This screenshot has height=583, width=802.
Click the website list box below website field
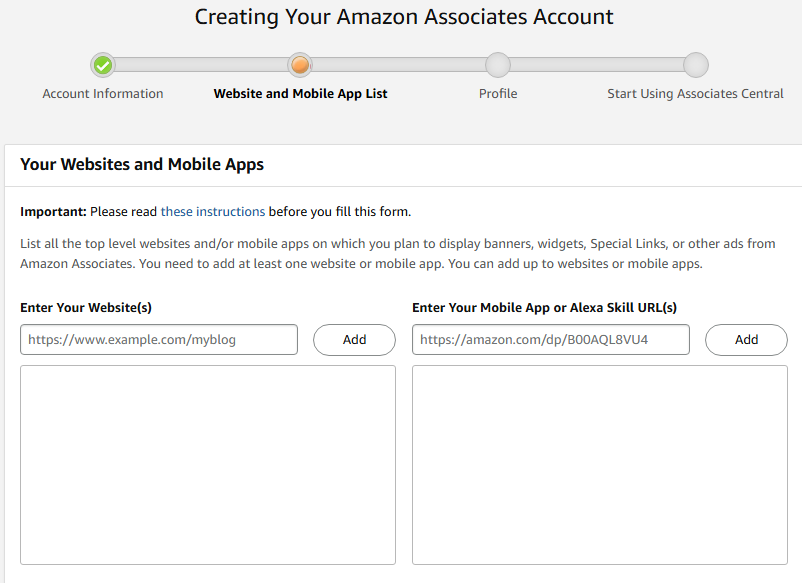coord(208,465)
